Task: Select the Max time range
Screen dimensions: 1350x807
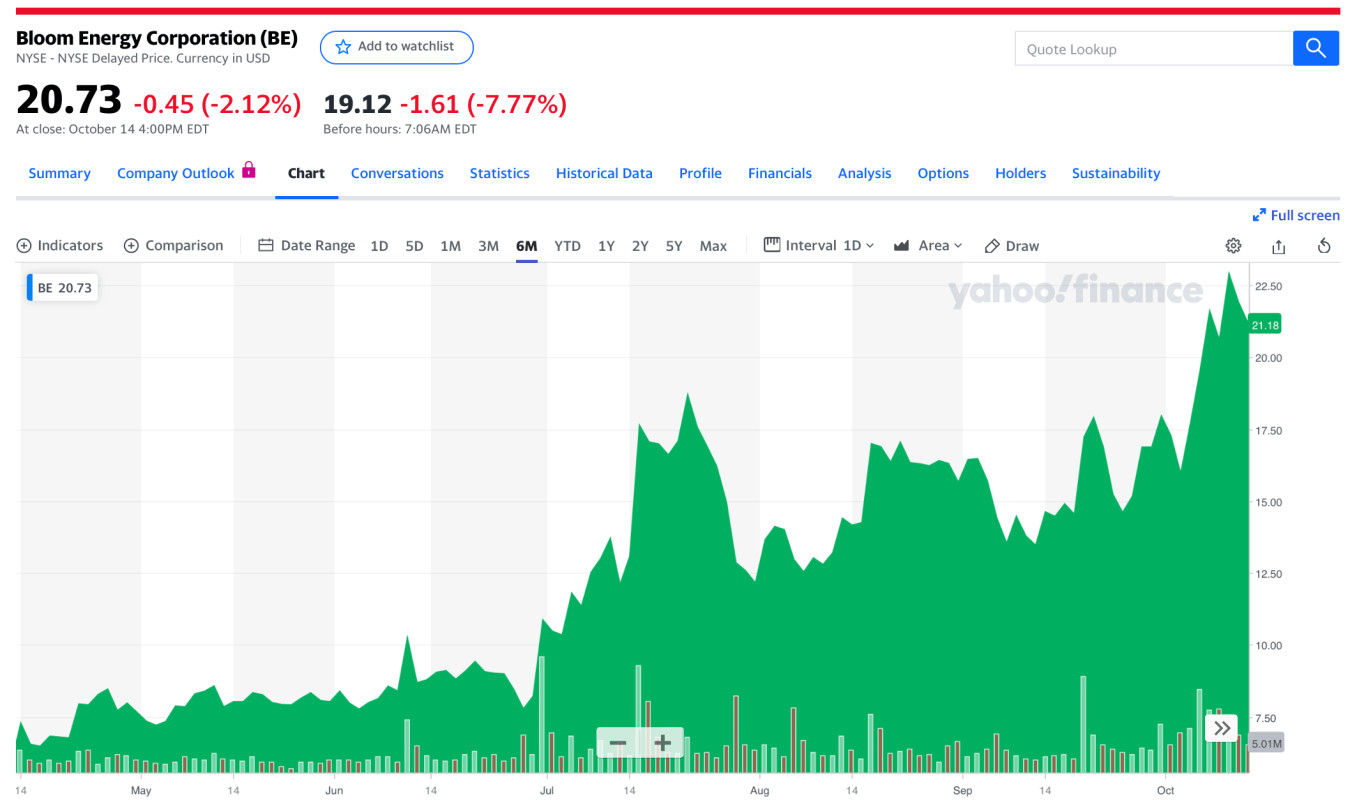Action: coord(713,246)
